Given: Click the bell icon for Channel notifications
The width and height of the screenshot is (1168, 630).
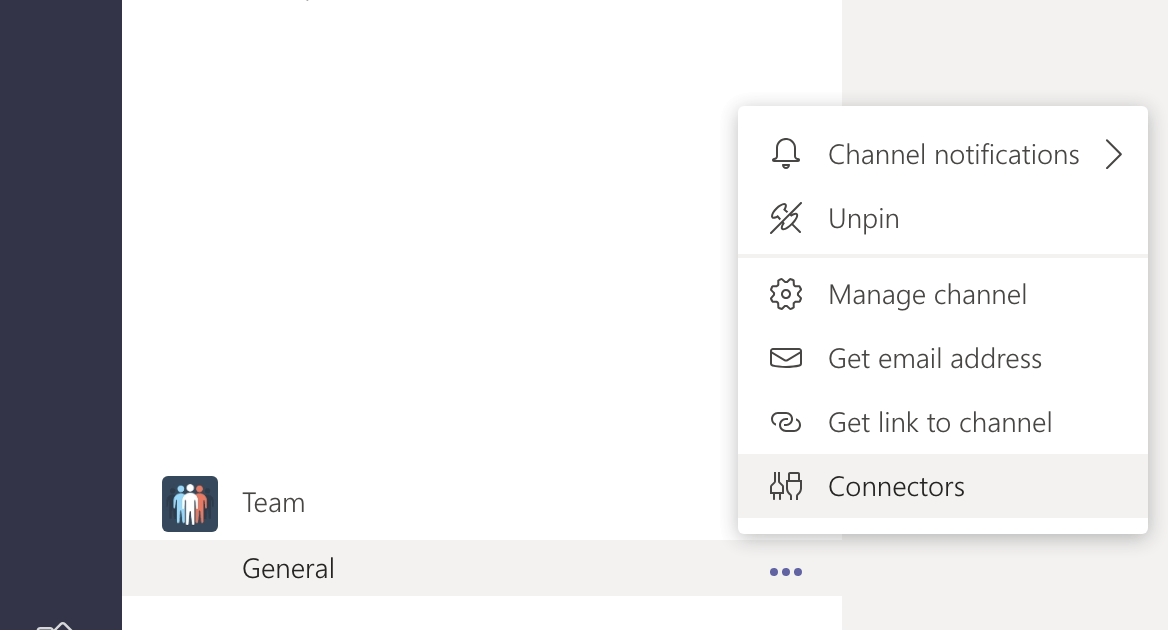Looking at the screenshot, I should click(x=785, y=153).
